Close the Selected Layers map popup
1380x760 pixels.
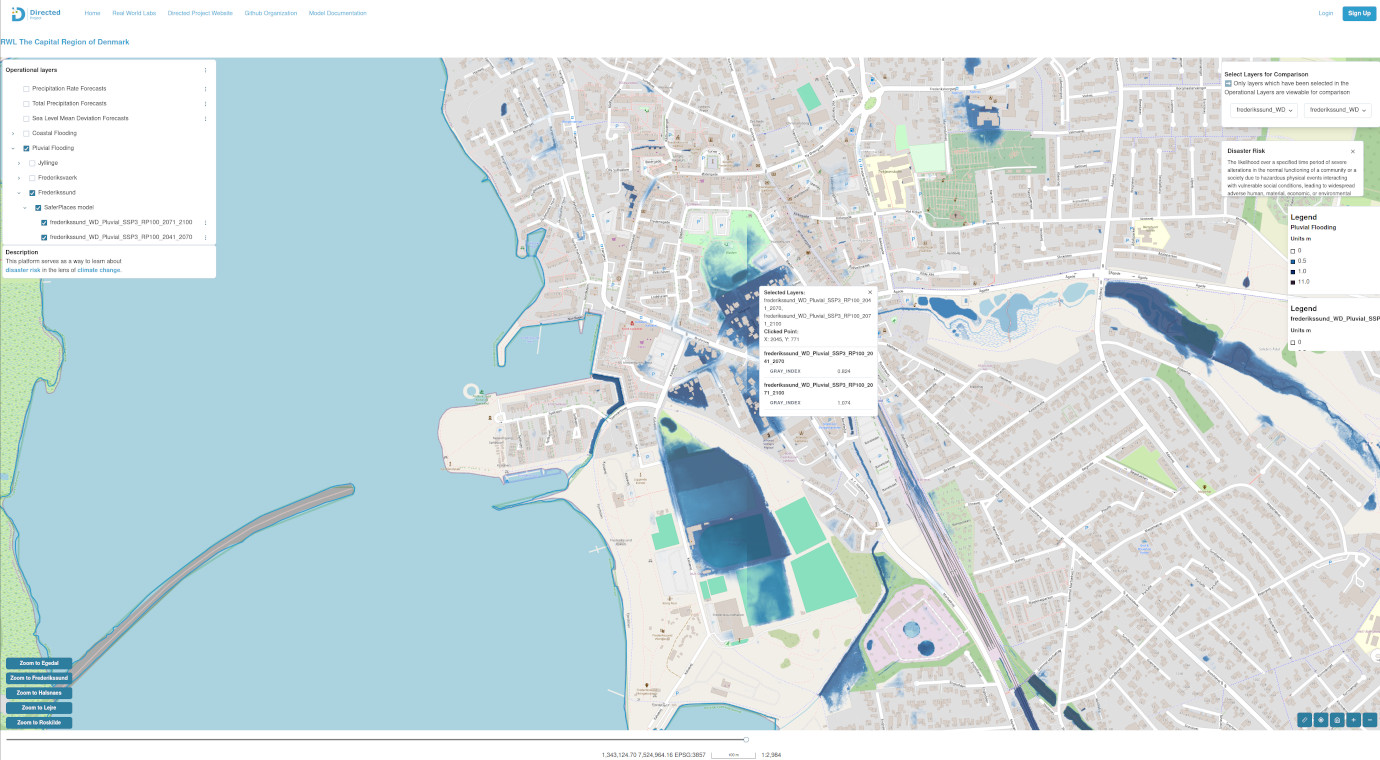pyautogui.click(x=870, y=292)
